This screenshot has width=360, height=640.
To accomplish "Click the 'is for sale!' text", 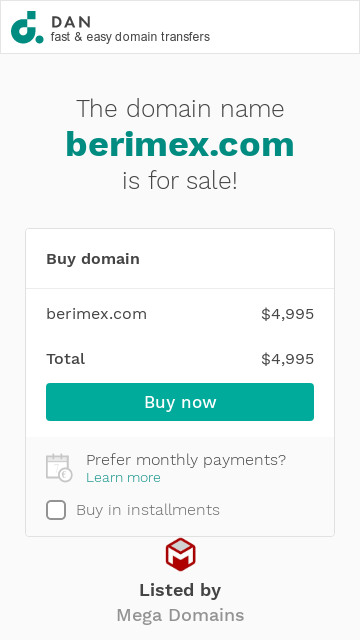I will (x=180, y=180).
